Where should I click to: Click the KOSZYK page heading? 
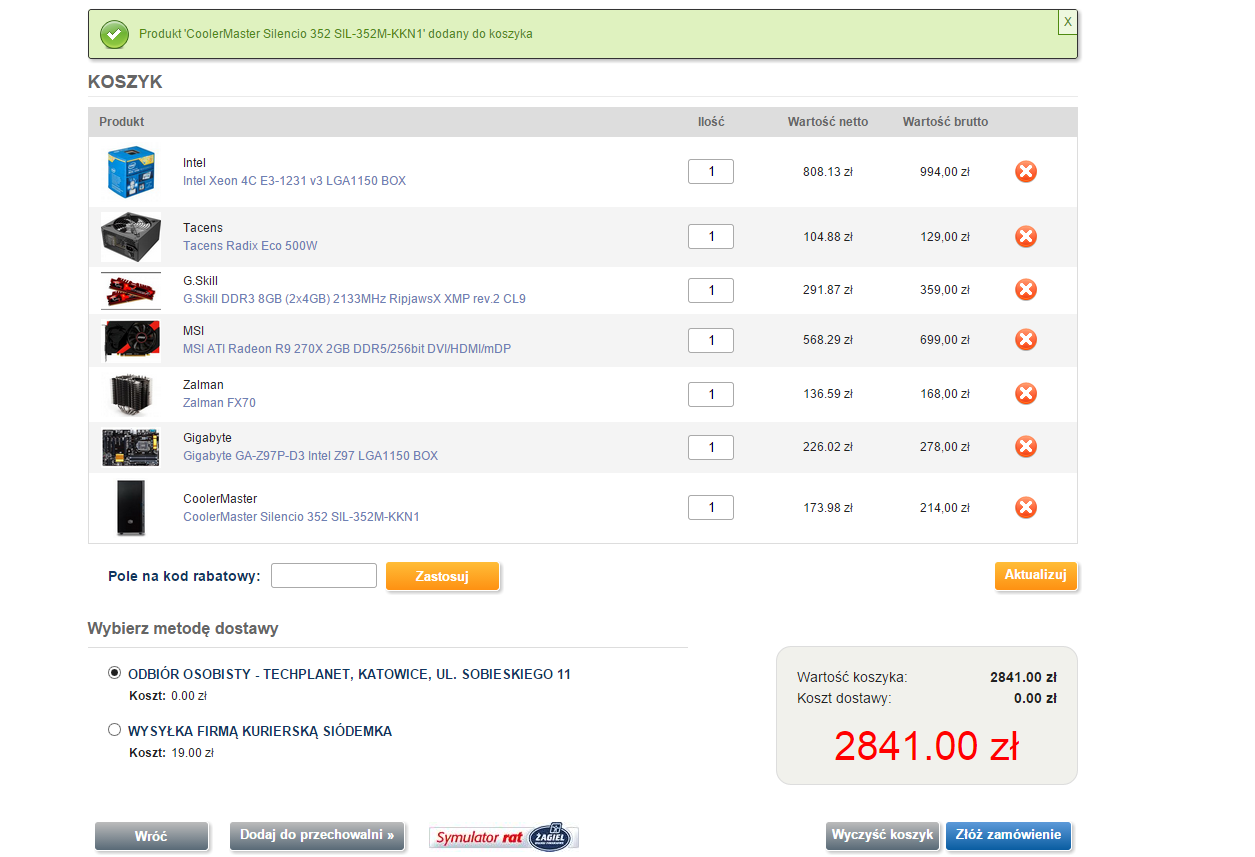pyautogui.click(x=125, y=82)
